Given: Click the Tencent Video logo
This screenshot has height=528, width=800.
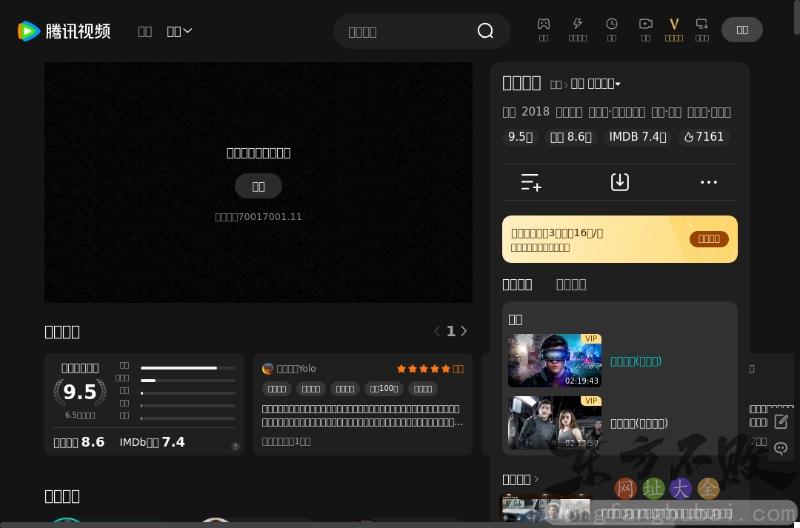Looking at the screenshot, I should click(x=64, y=31).
